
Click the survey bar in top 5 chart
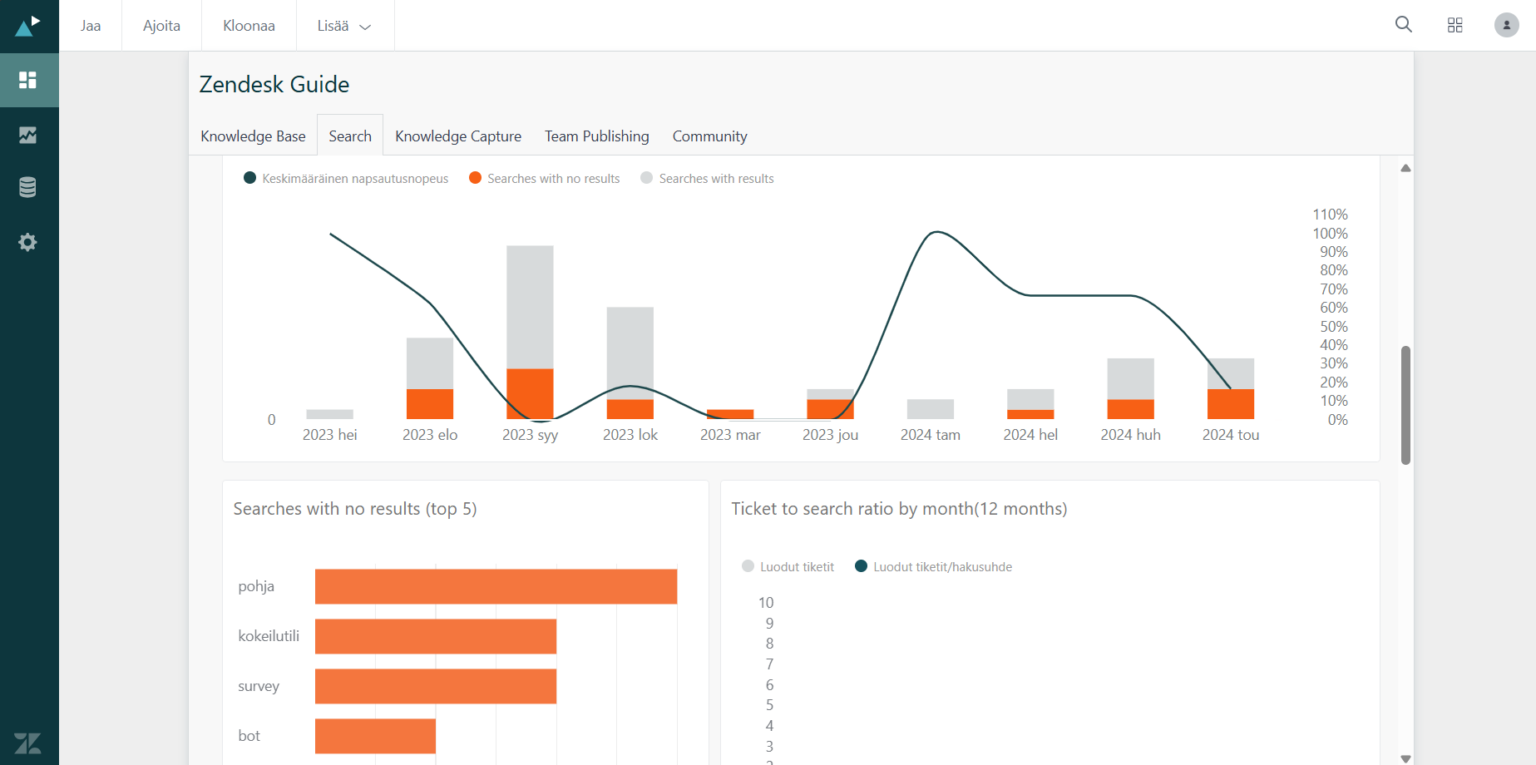click(436, 686)
